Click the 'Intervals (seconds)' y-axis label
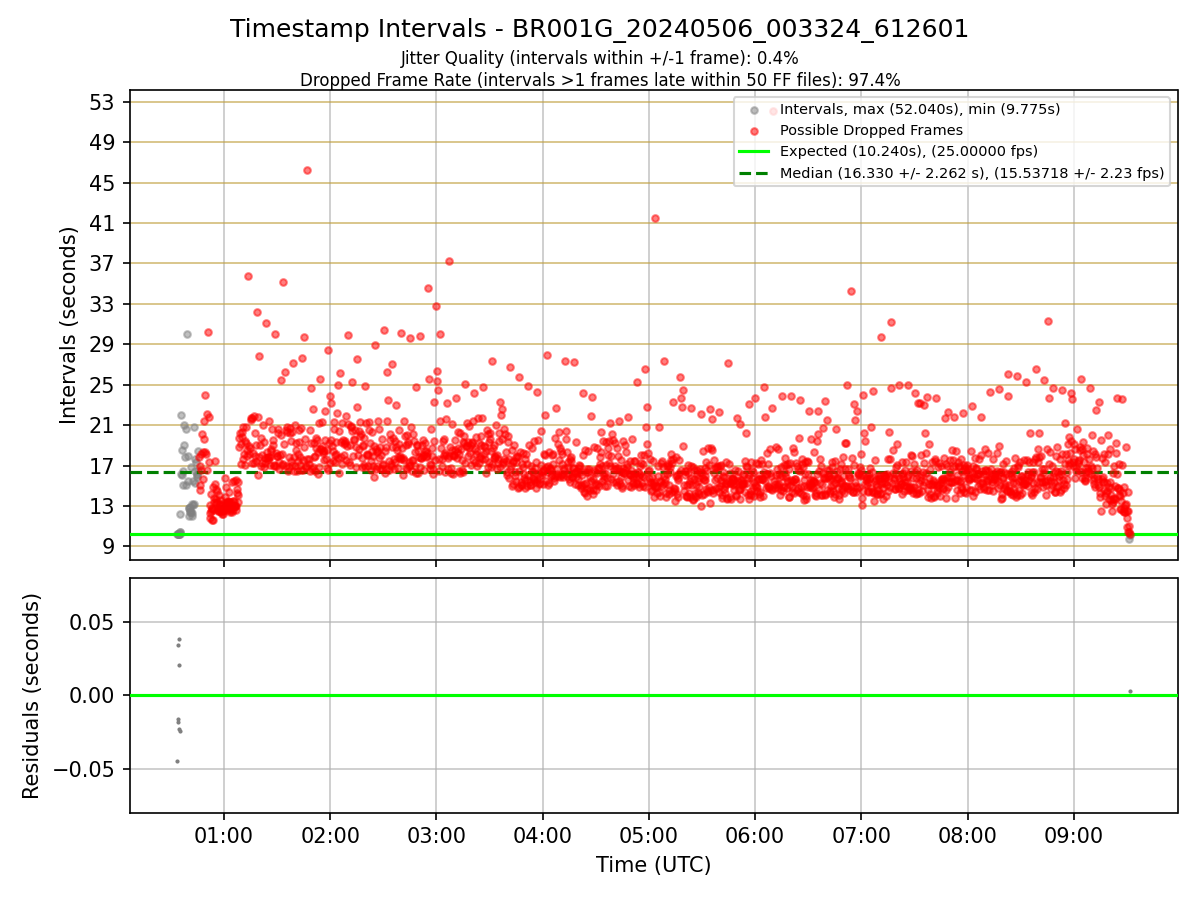Screen dimensions: 1200x900 (x=68, y=324)
